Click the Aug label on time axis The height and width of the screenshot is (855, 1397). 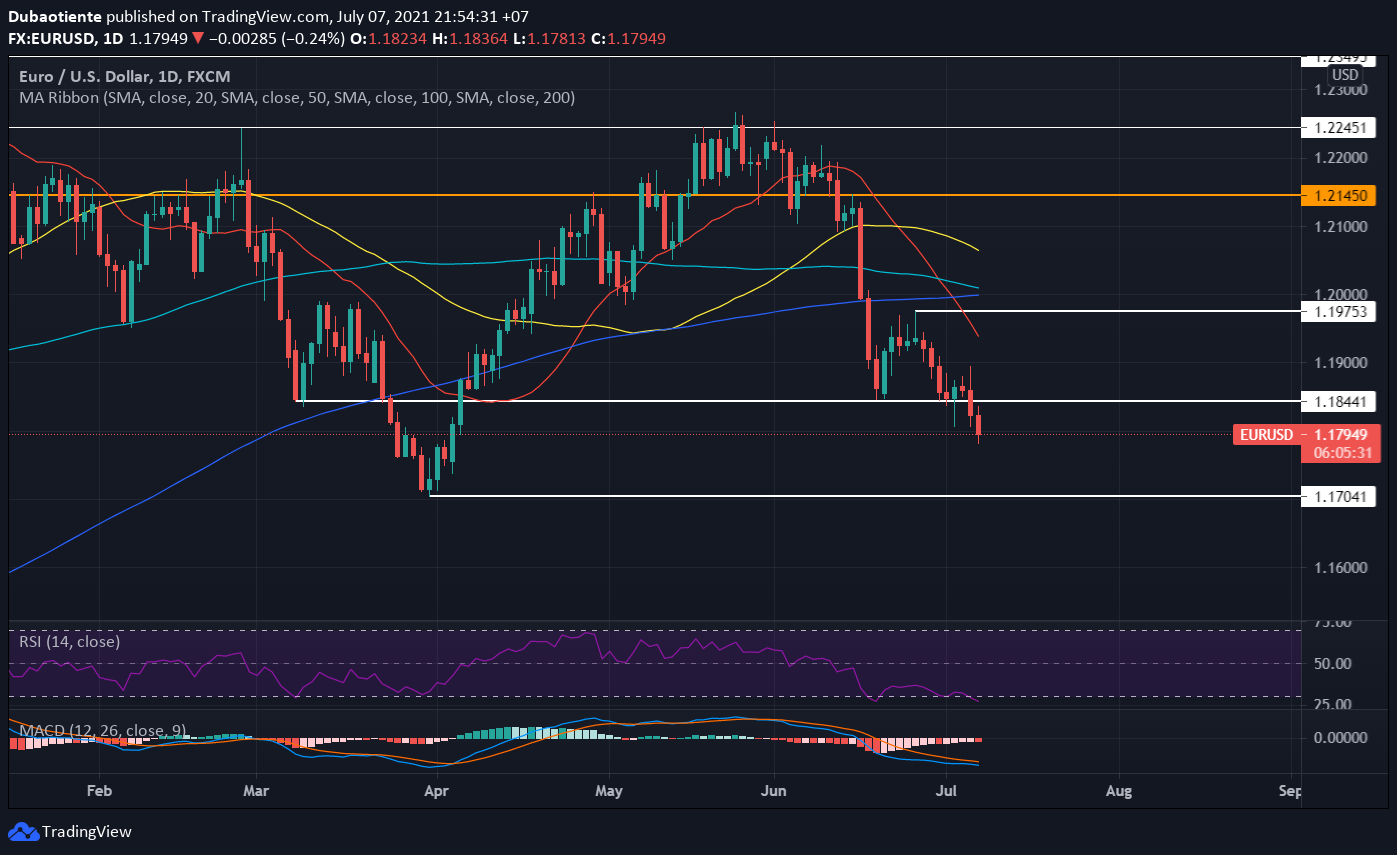tap(1119, 790)
